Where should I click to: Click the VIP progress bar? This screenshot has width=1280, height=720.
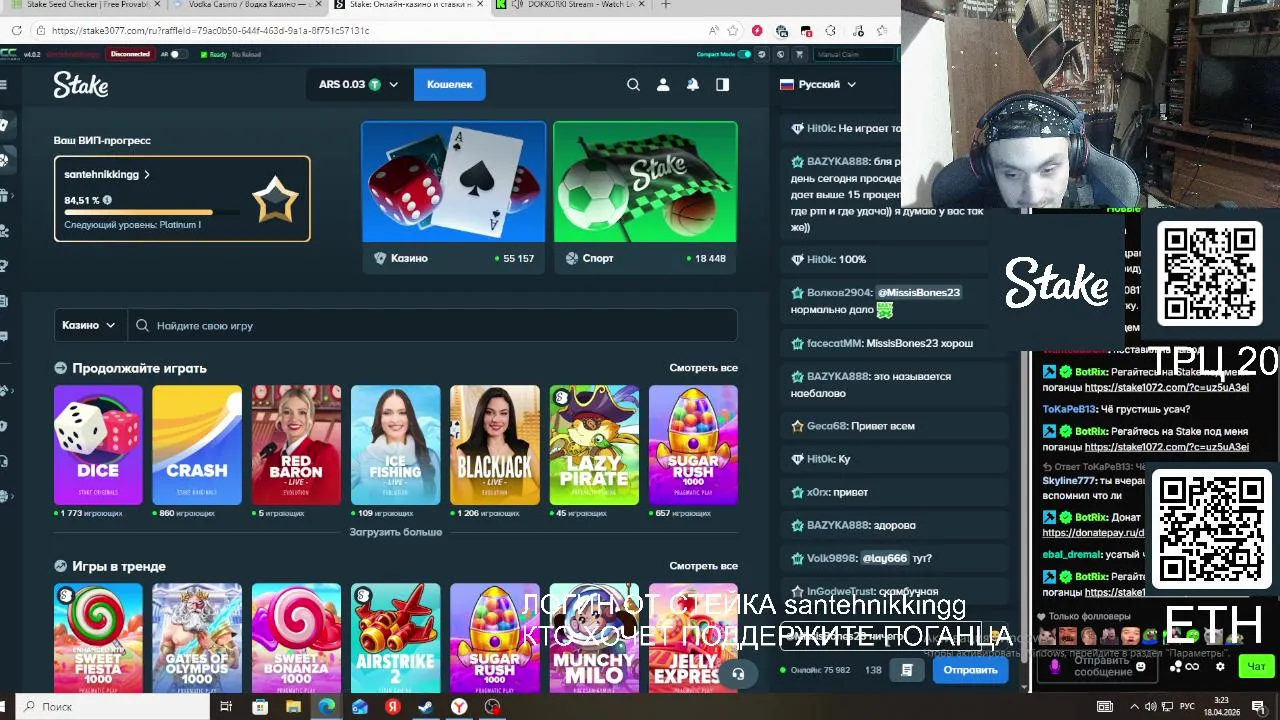point(152,213)
